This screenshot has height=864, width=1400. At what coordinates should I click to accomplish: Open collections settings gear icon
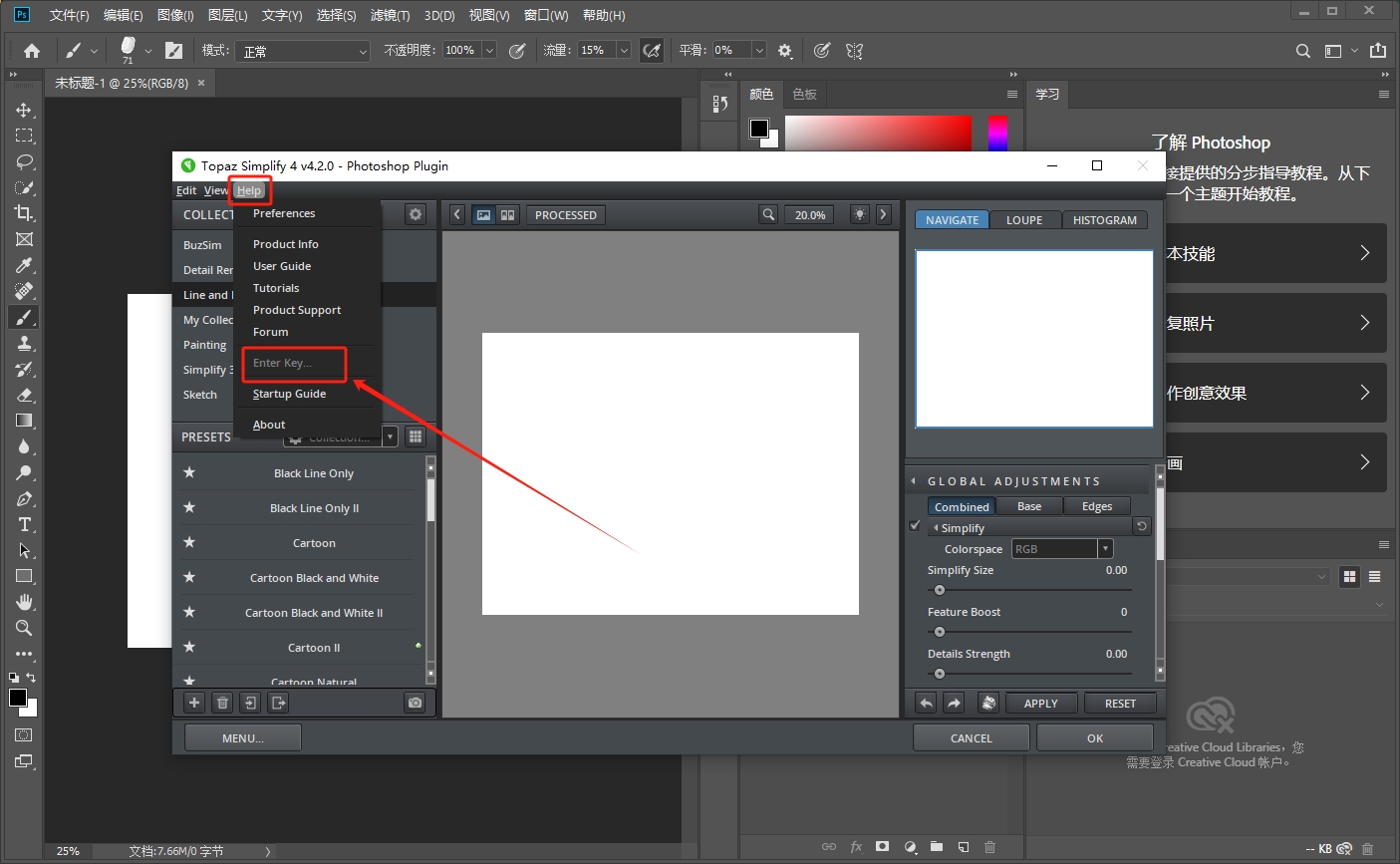pos(416,214)
